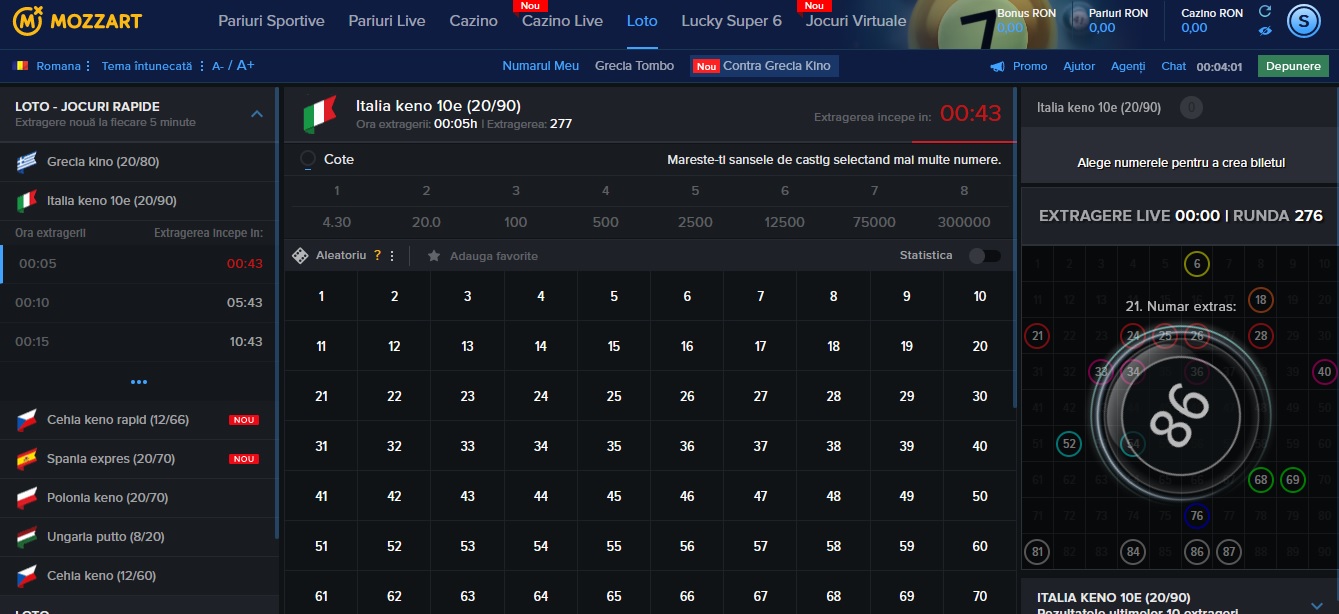1339x614 pixels.
Task: Click drawn ball 52 in live grid
Action: (1069, 444)
